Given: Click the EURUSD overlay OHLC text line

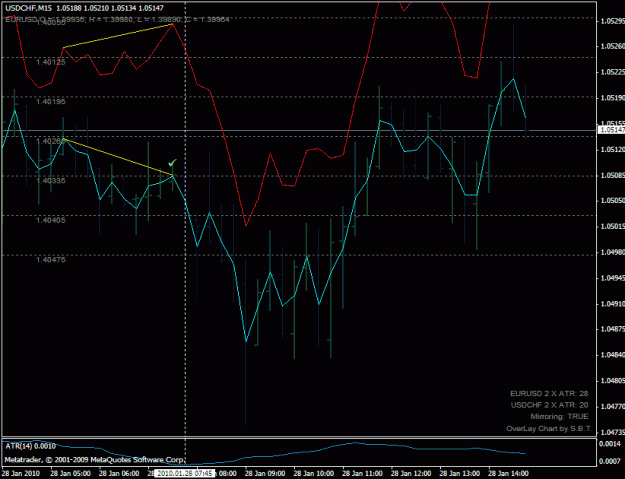Looking at the screenshot, I should [x=117, y=19].
